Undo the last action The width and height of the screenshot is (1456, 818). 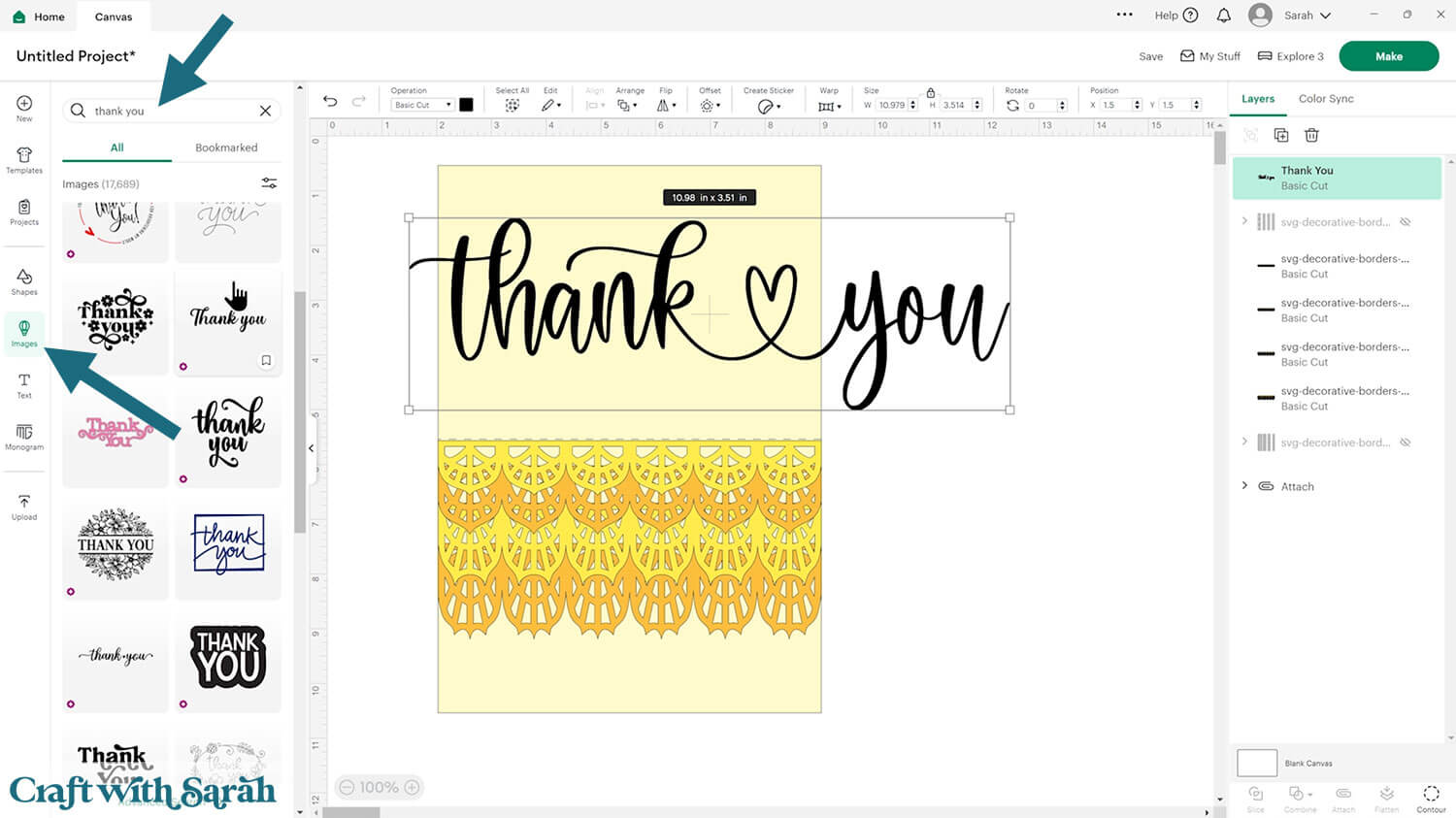tap(330, 101)
